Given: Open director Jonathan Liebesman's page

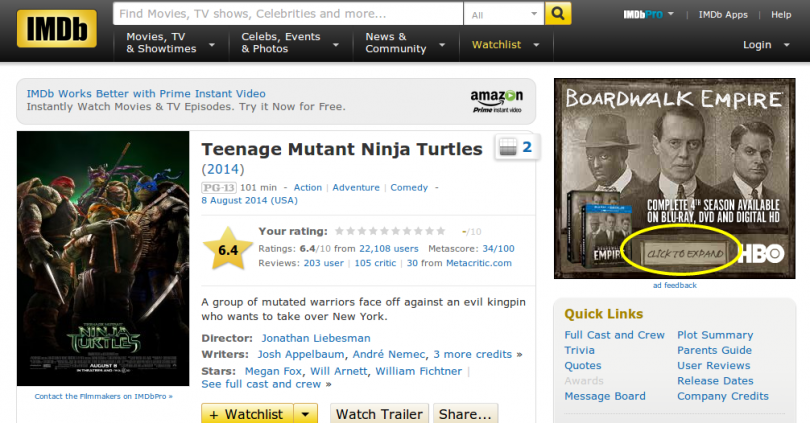Looking at the screenshot, I should click(x=316, y=338).
